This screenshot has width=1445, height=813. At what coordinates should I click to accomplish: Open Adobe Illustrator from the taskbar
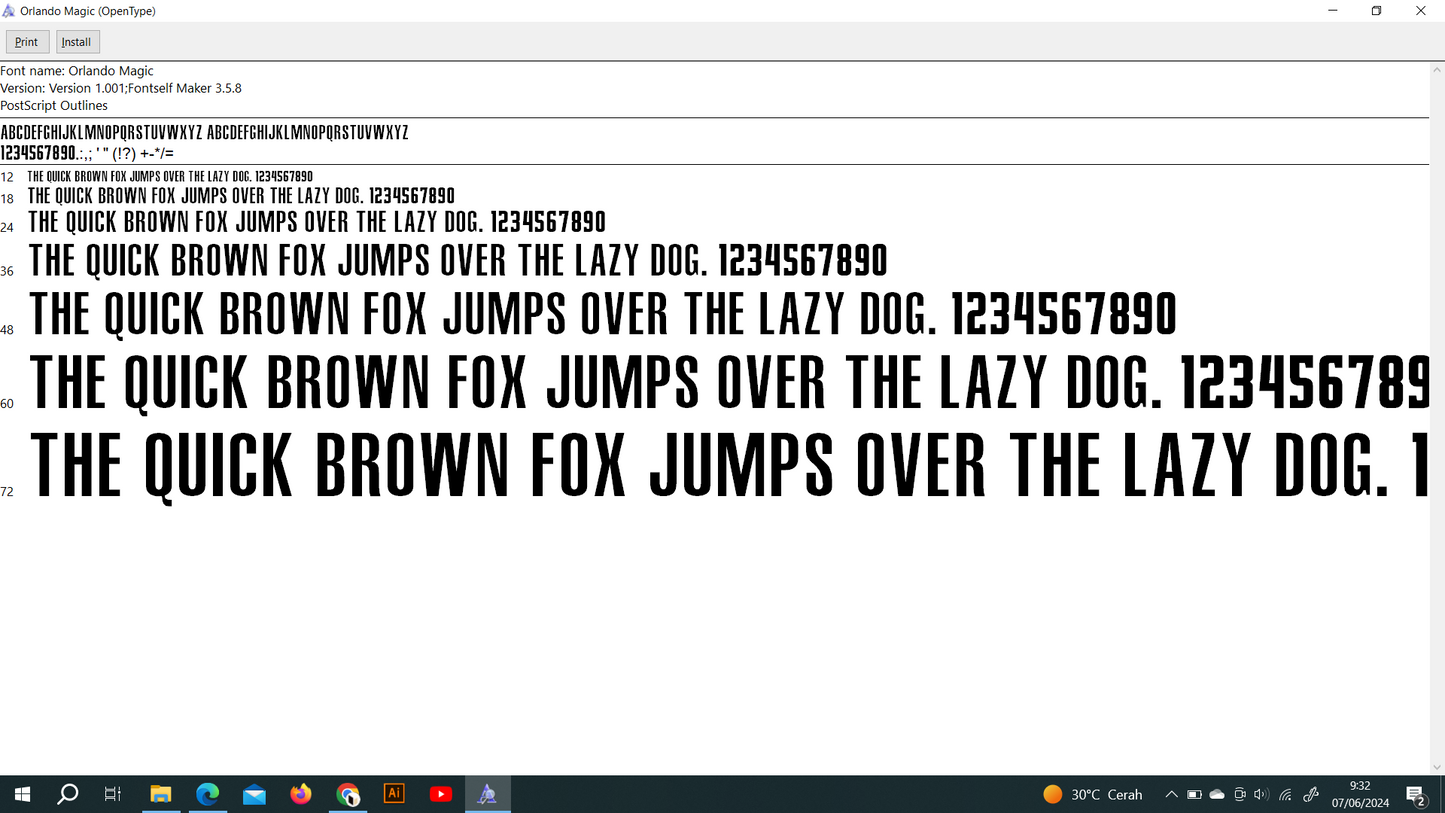394,794
